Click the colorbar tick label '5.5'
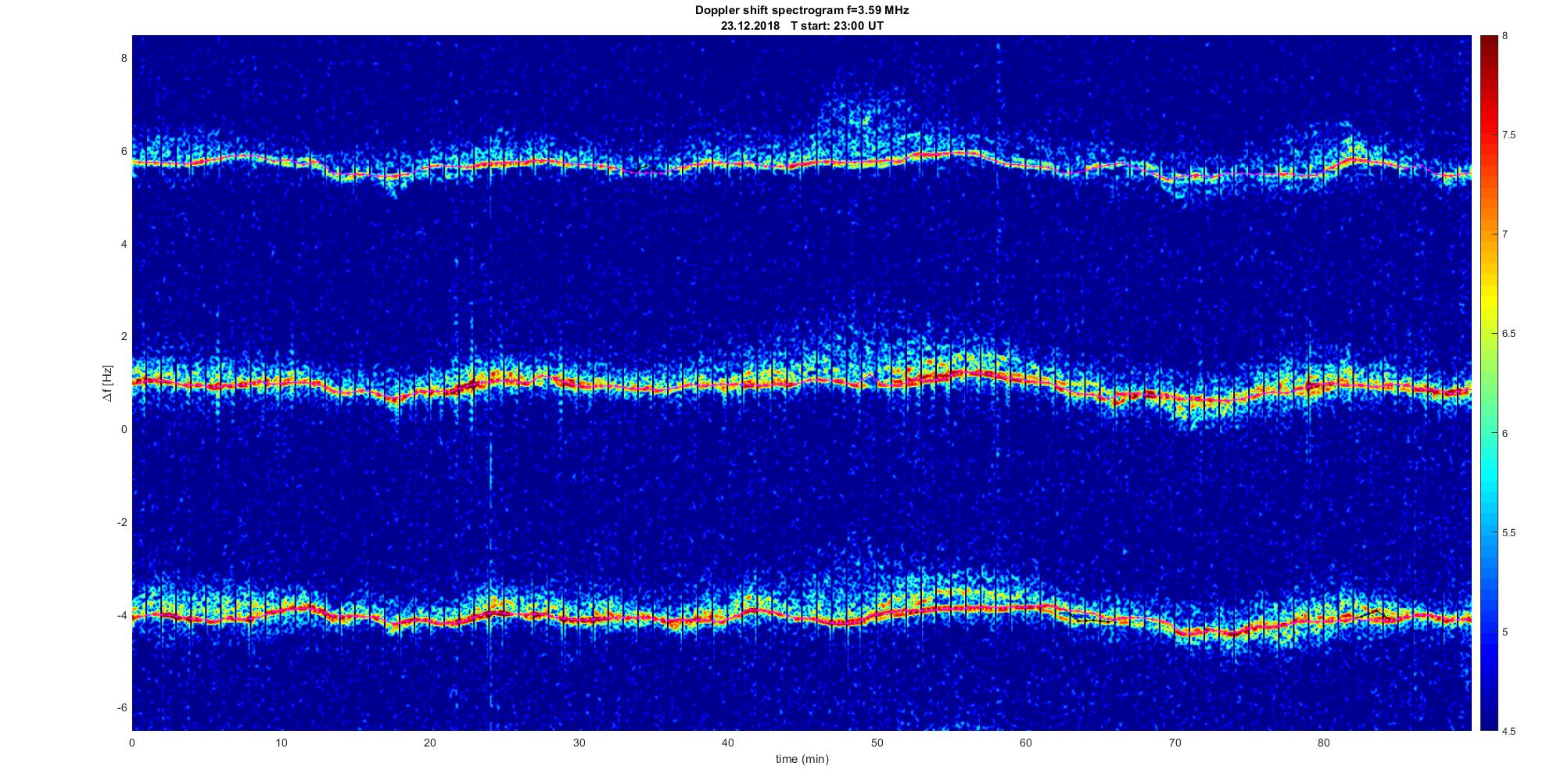Viewport: 1564px width, 784px height. pyautogui.click(x=1509, y=532)
